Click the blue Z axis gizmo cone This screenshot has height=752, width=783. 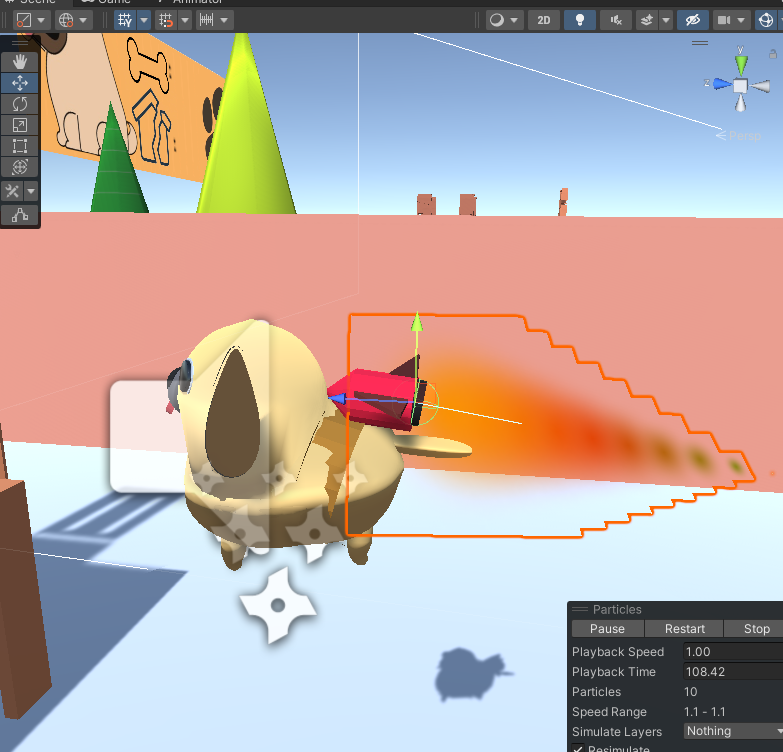[x=722, y=84]
